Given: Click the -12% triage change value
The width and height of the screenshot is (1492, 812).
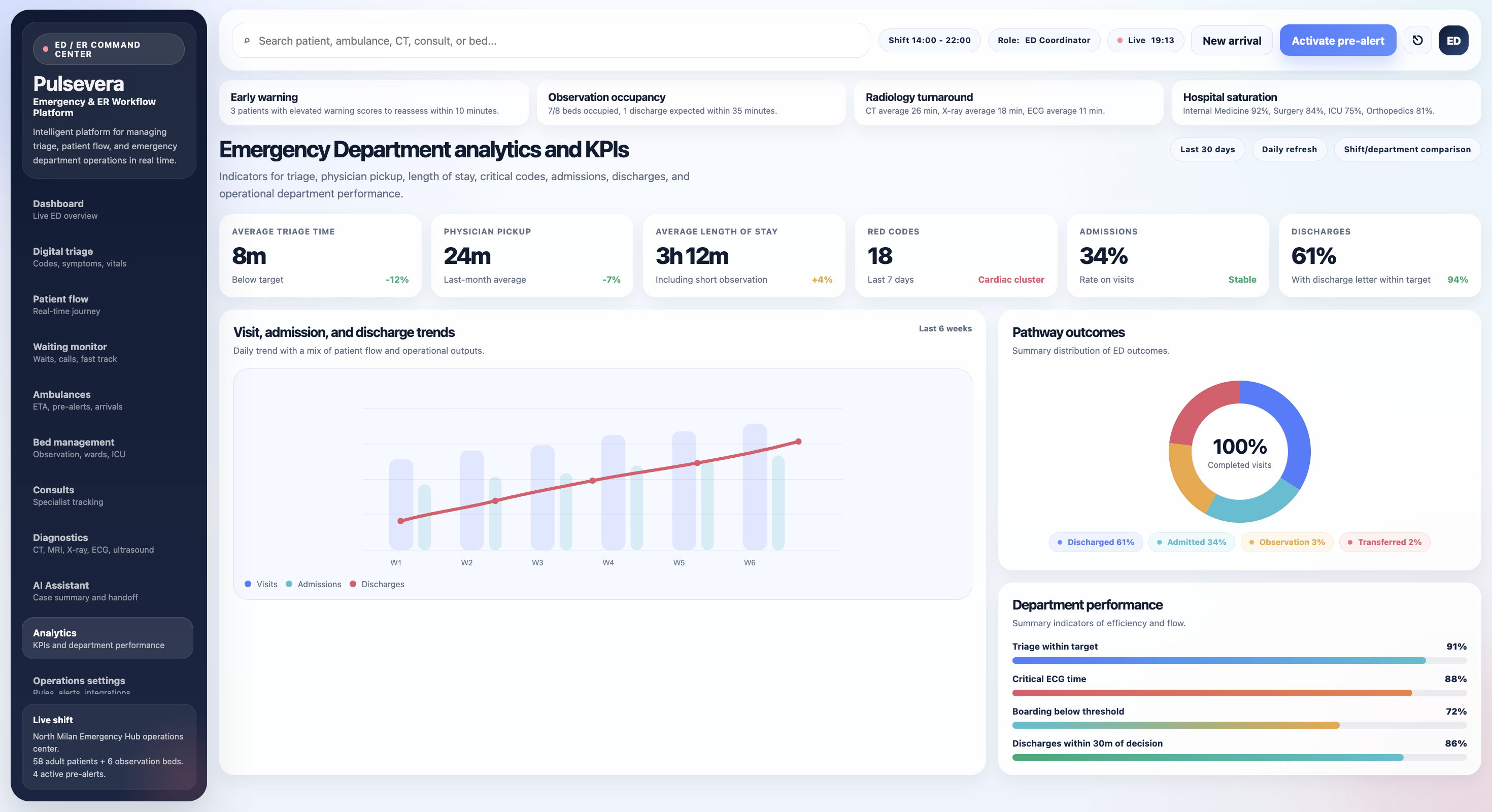Looking at the screenshot, I should tap(397, 279).
